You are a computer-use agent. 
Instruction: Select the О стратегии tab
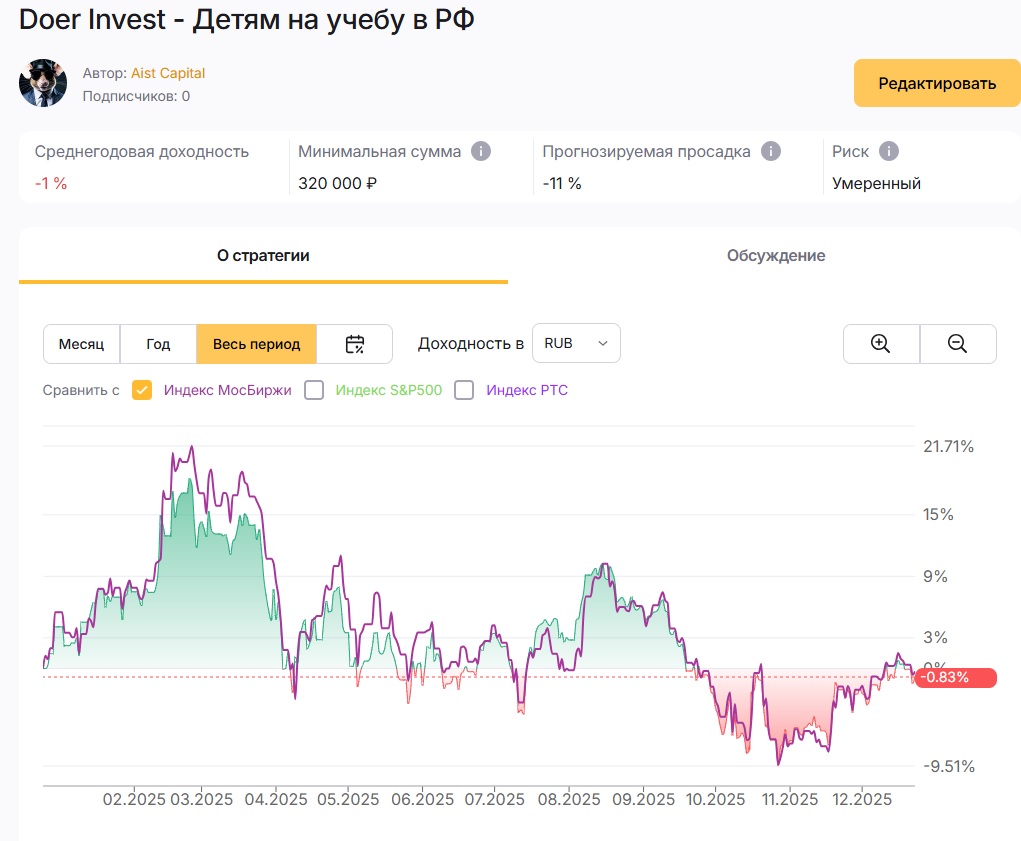click(263, 256)
